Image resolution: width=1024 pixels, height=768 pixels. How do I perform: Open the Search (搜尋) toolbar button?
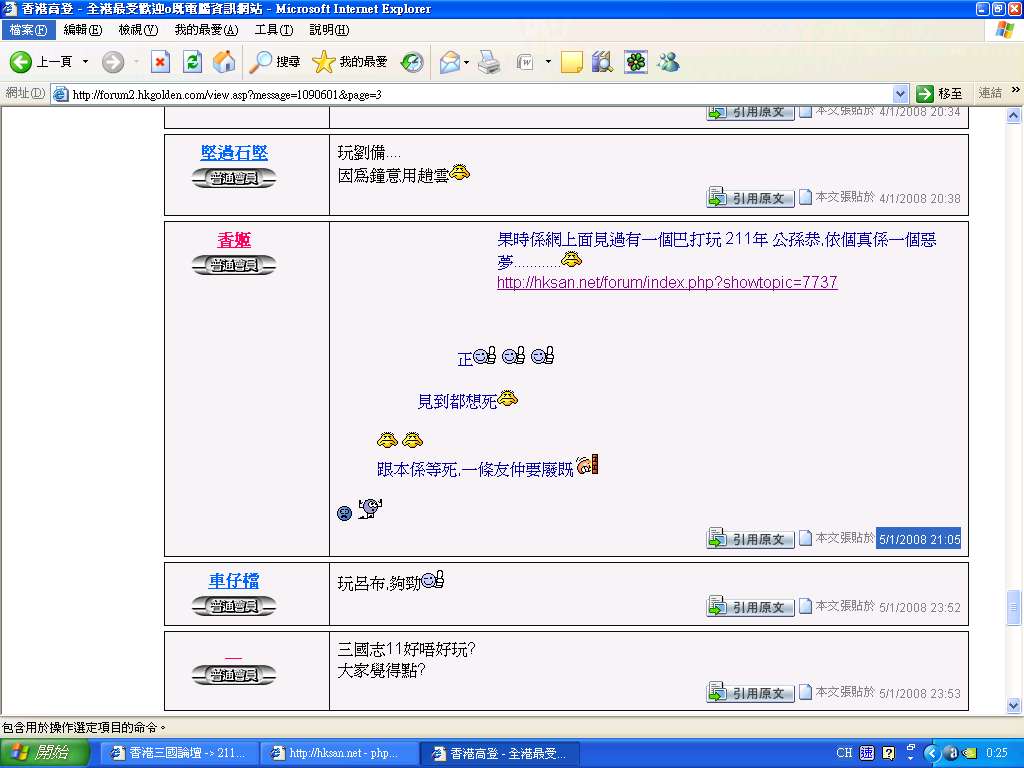pos(275,62)
